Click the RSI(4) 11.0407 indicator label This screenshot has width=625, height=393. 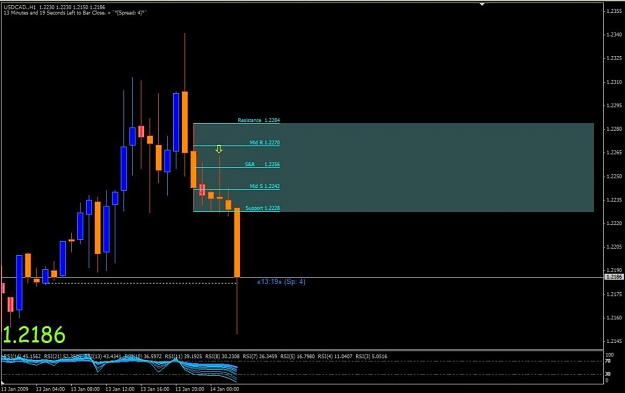click(335, 356)
